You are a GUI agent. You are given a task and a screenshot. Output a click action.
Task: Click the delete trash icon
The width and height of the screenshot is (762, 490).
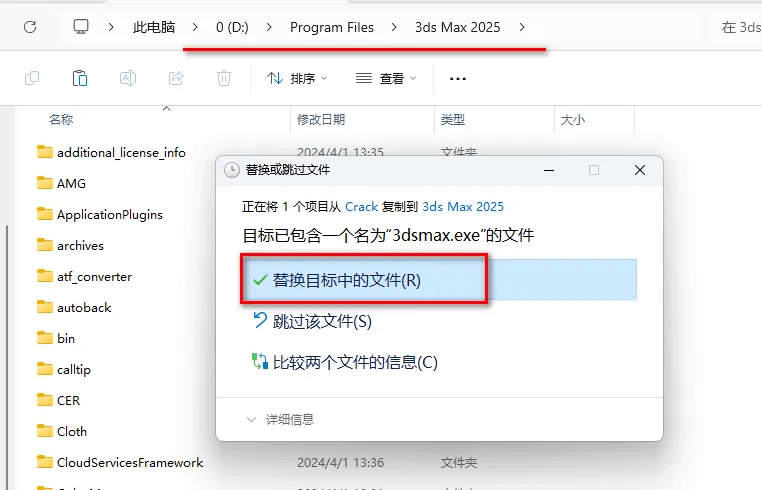click(x=224, y=78)
